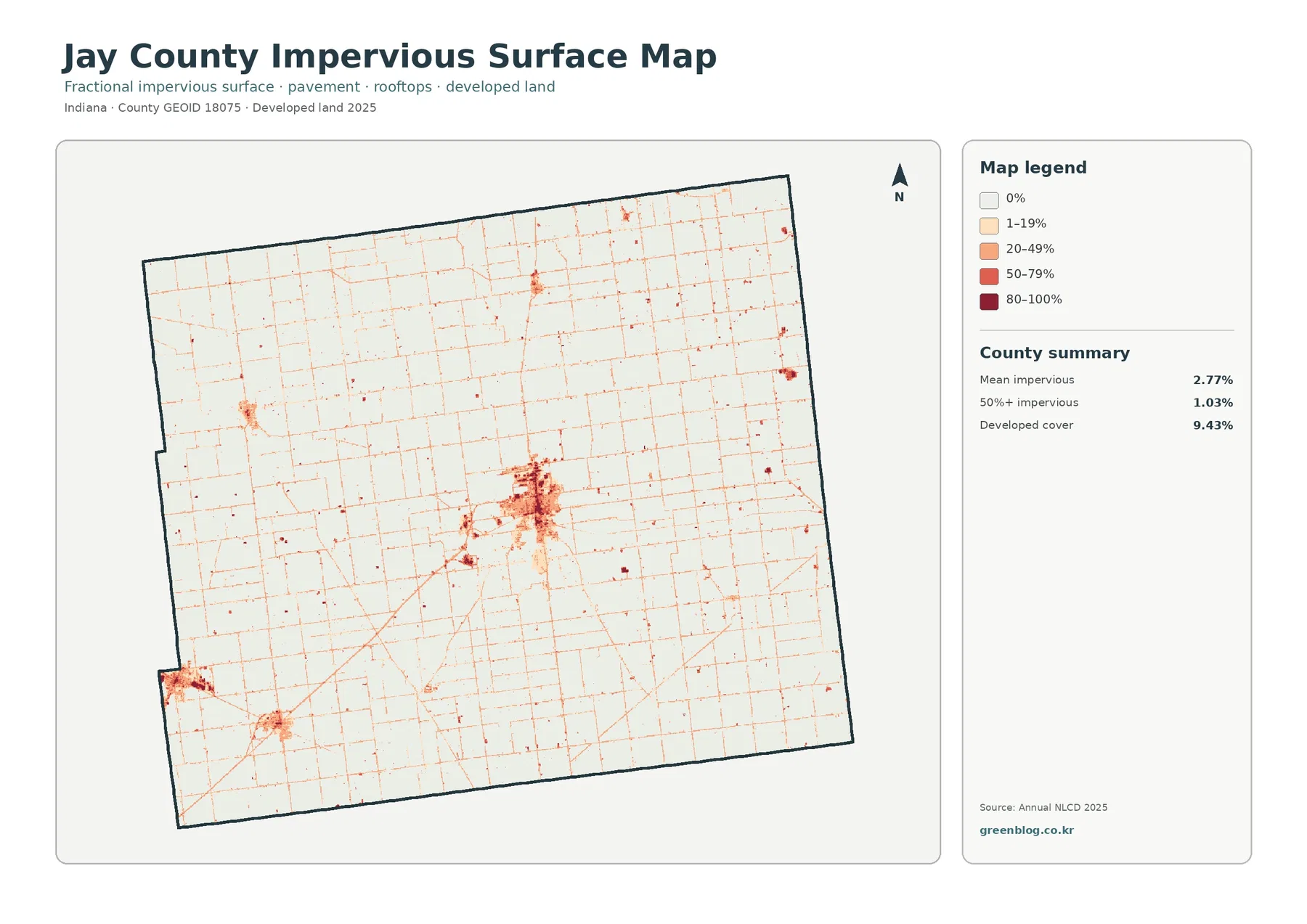Click the 1.03% value

point(1213,402)
